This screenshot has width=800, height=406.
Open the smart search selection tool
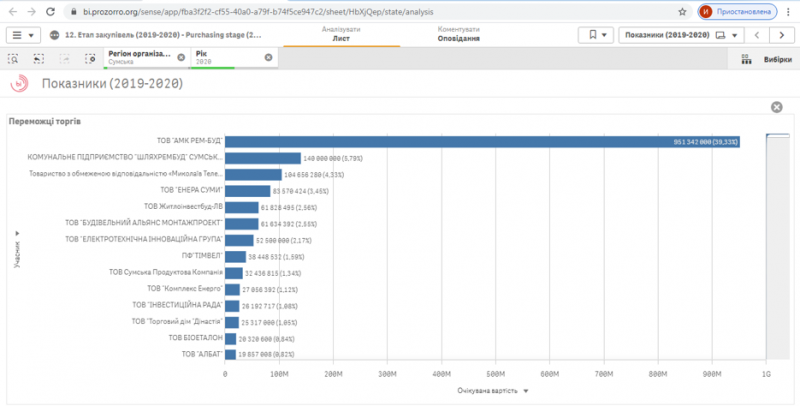[x=14, y=59]
